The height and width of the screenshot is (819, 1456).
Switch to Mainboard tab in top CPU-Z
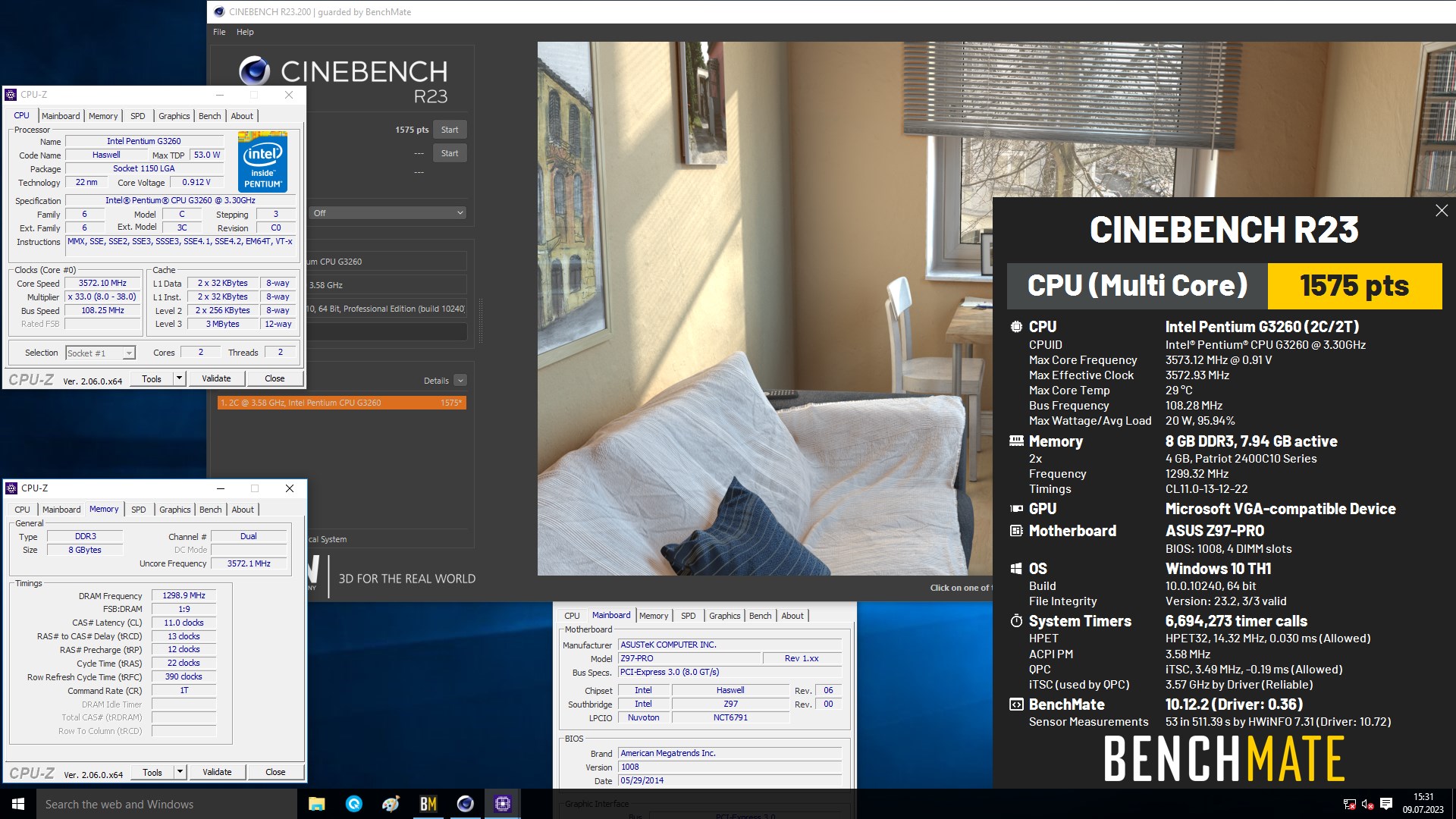coord(61,116)
